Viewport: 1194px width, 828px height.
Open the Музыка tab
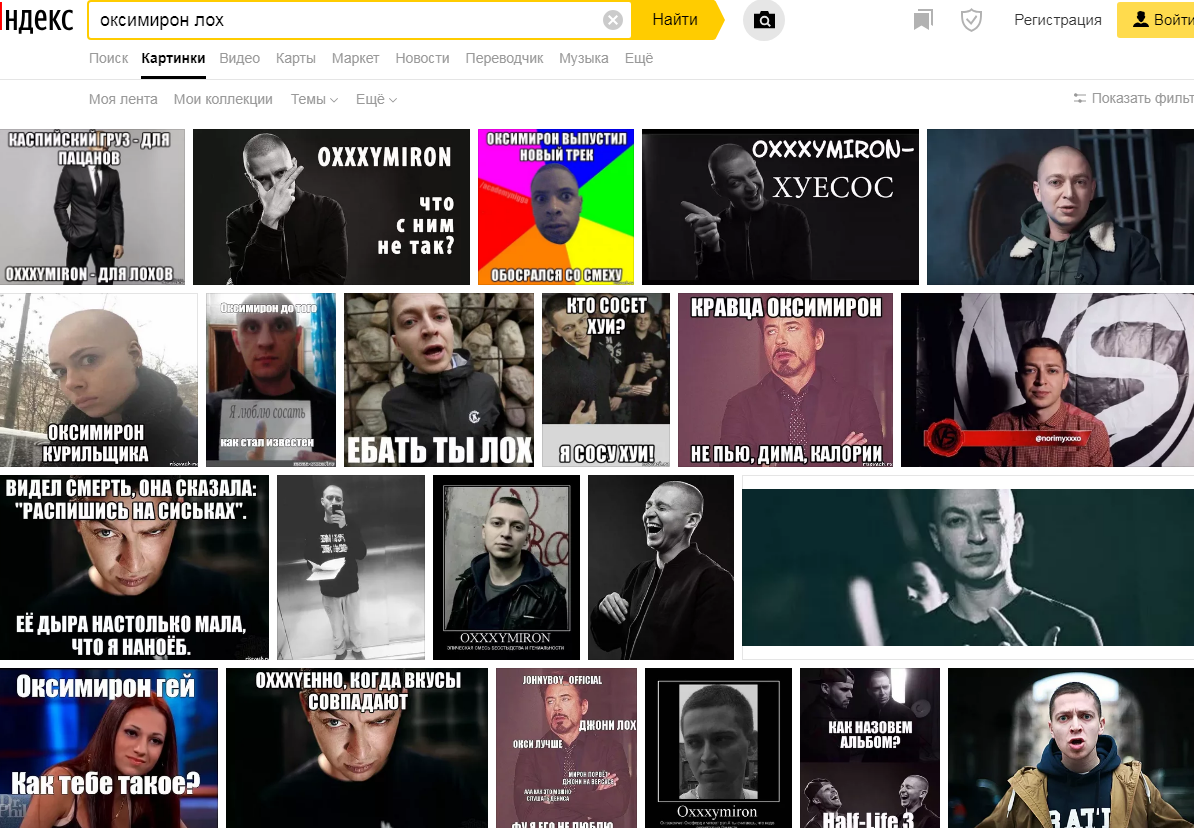point(583,58)
